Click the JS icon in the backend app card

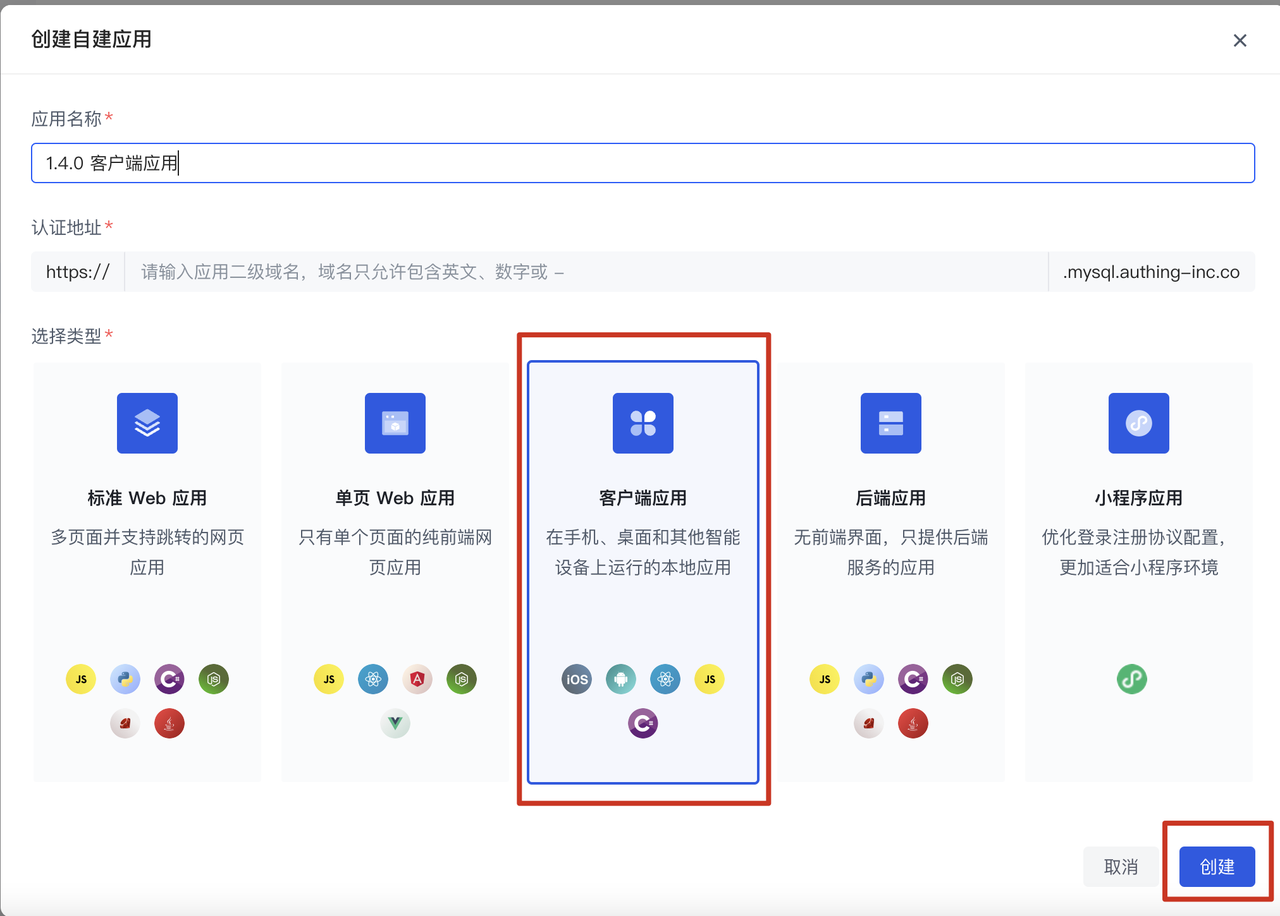pos(824,679)
